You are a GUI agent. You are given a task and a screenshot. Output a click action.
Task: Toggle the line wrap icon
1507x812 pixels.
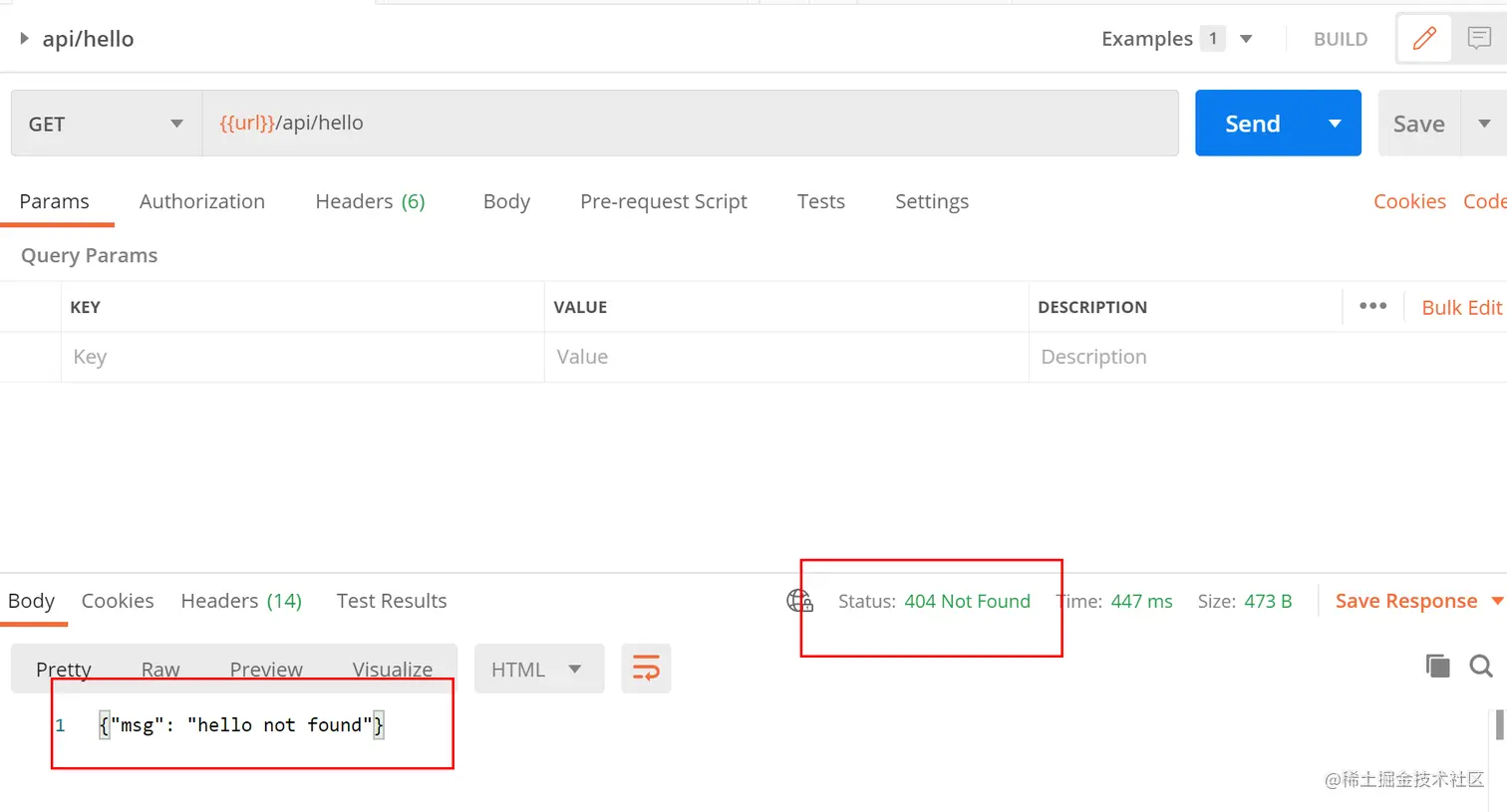click(x=646, y=669)
